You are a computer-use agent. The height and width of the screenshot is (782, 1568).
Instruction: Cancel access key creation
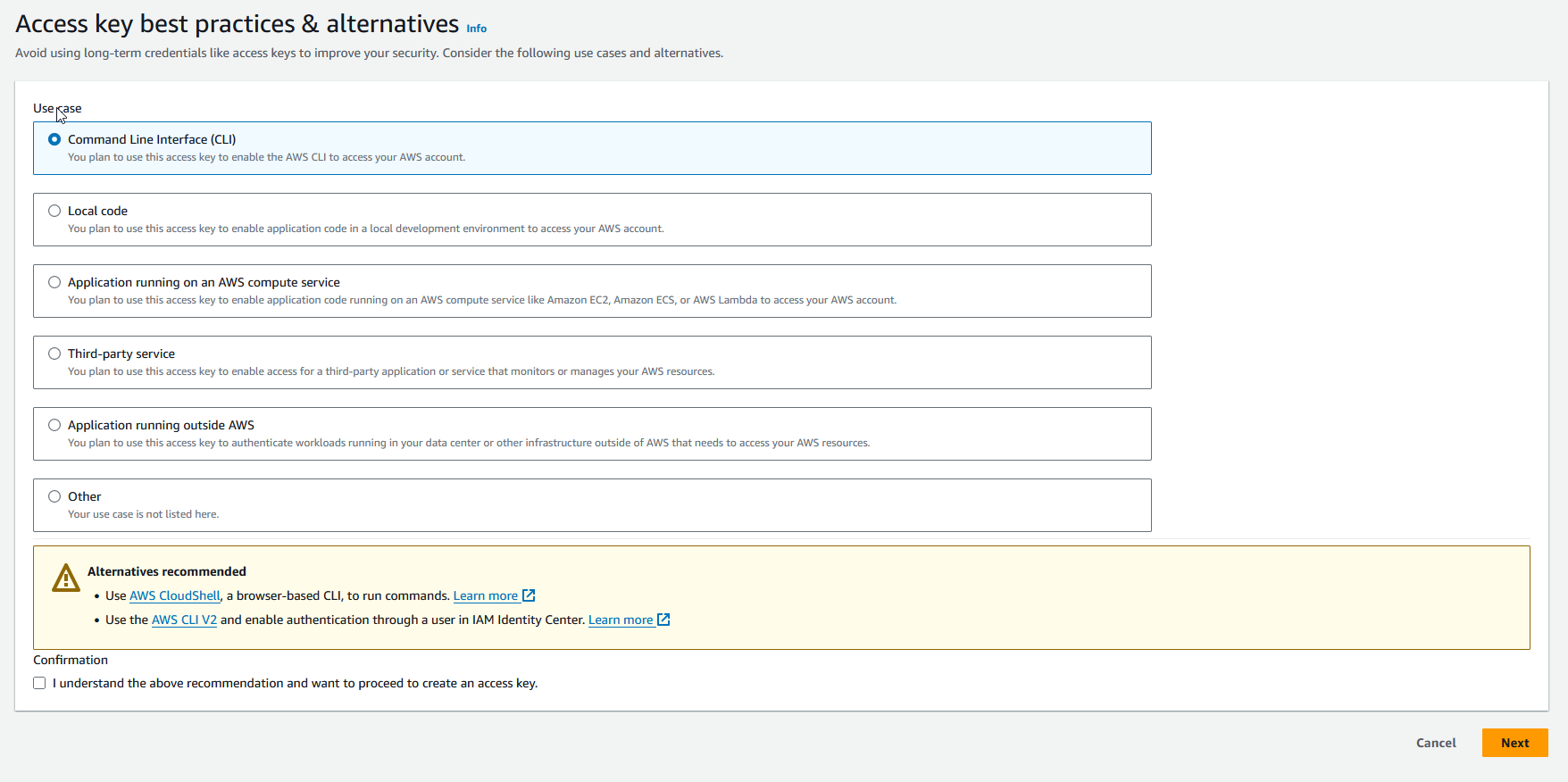(1436, 743)
